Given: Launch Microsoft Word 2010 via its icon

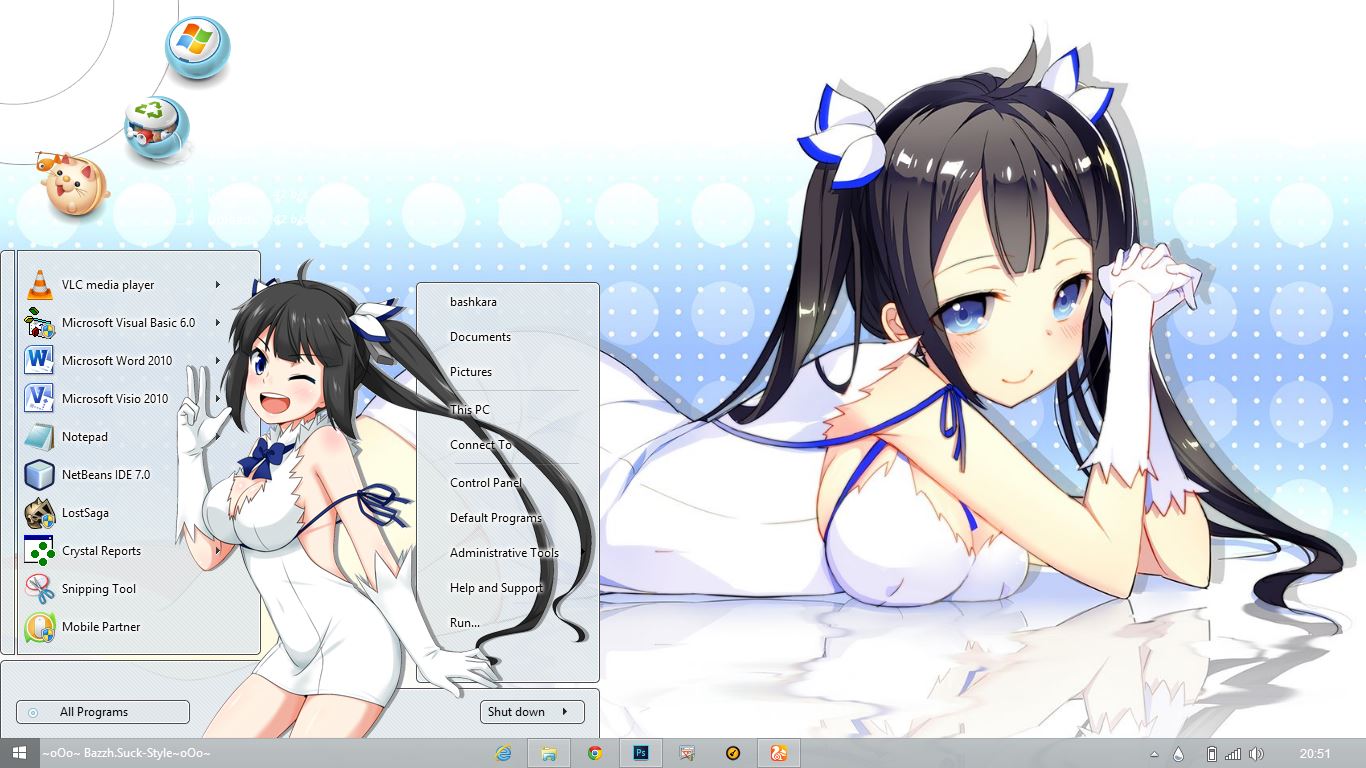Looking at the screenshot, I should point(39,361).
